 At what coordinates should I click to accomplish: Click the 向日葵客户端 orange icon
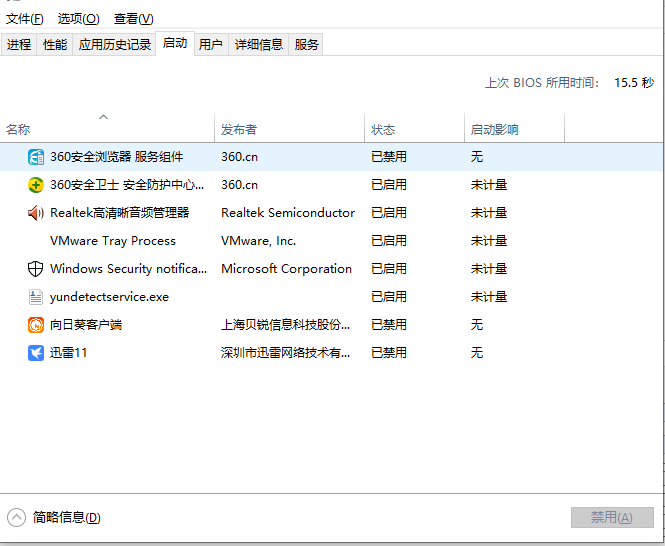pyautogui.click(x=36, y=325)
